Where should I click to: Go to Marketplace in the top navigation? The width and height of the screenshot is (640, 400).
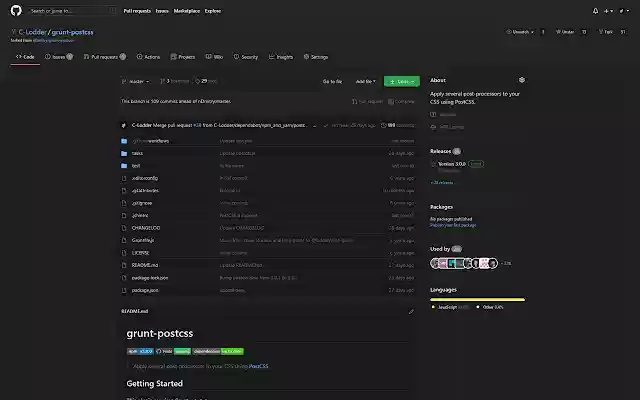pyautogui.click(x=187, y=11)
